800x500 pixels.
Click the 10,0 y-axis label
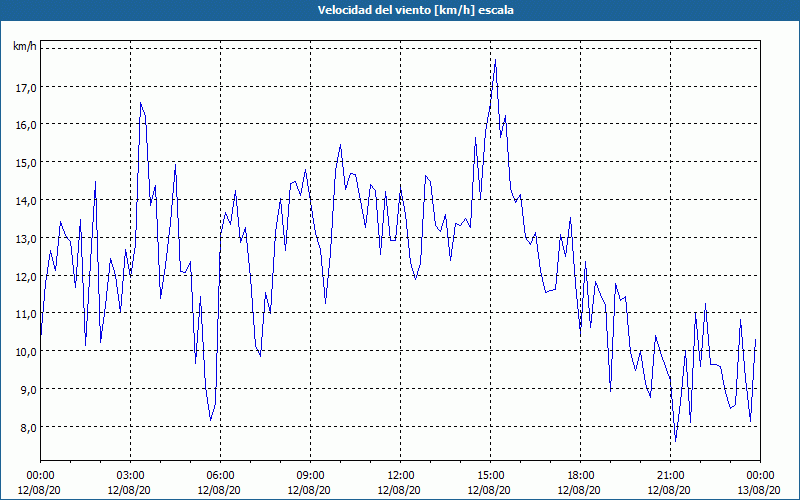(x=26, y=352)
